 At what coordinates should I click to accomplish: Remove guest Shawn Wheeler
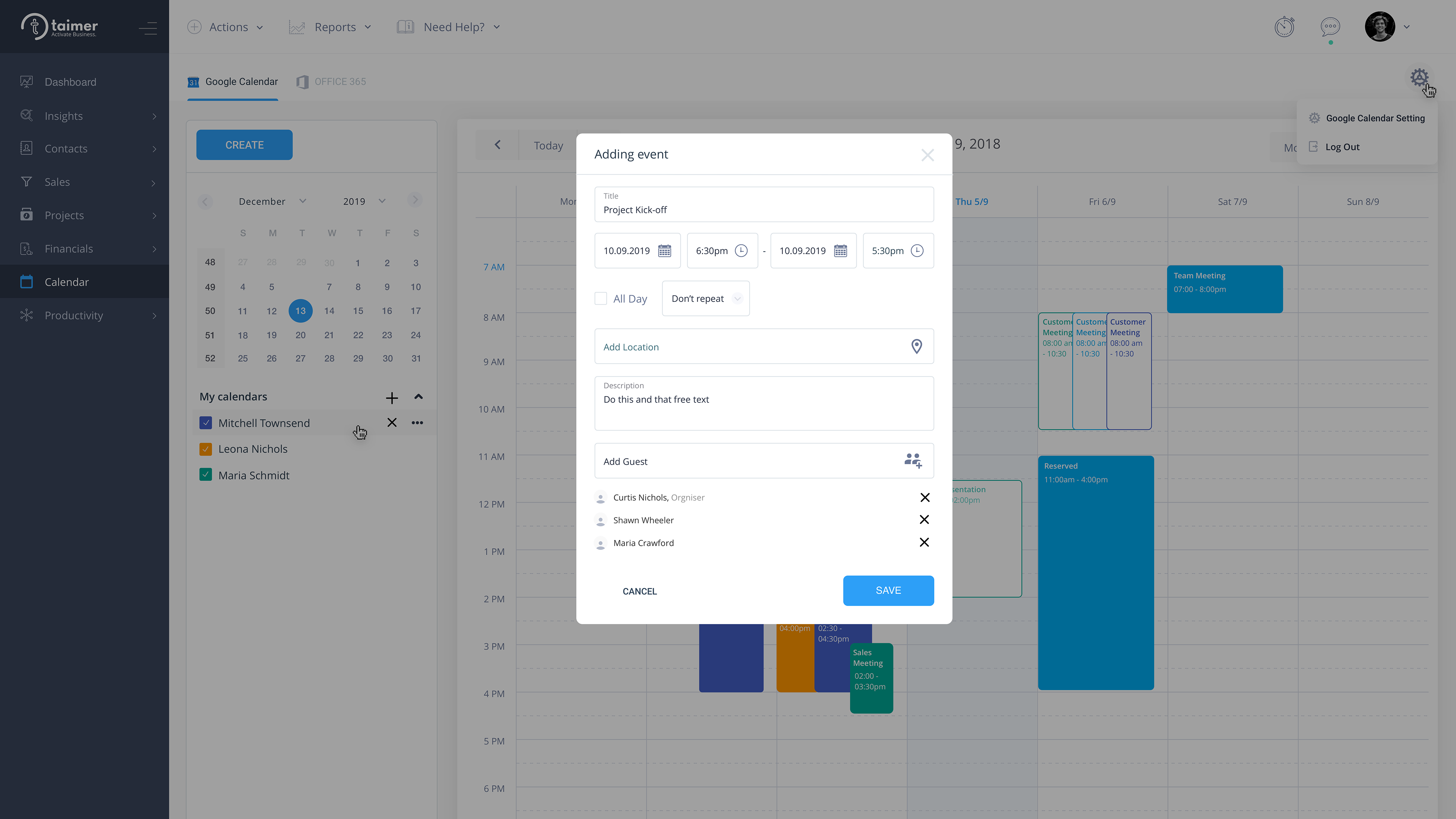coord(924,519)
